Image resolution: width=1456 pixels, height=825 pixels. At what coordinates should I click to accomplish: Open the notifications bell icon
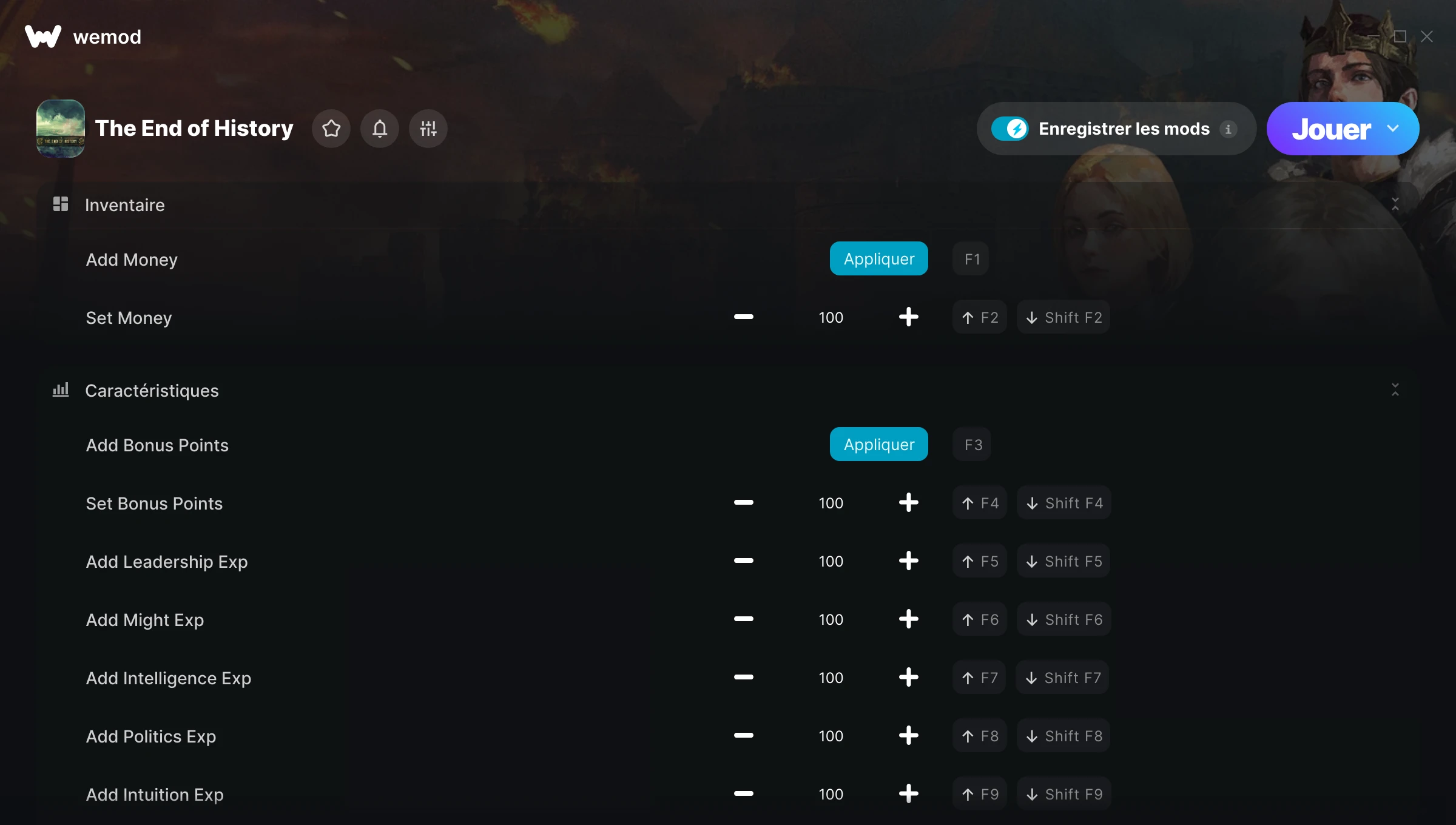pos(380,129)
